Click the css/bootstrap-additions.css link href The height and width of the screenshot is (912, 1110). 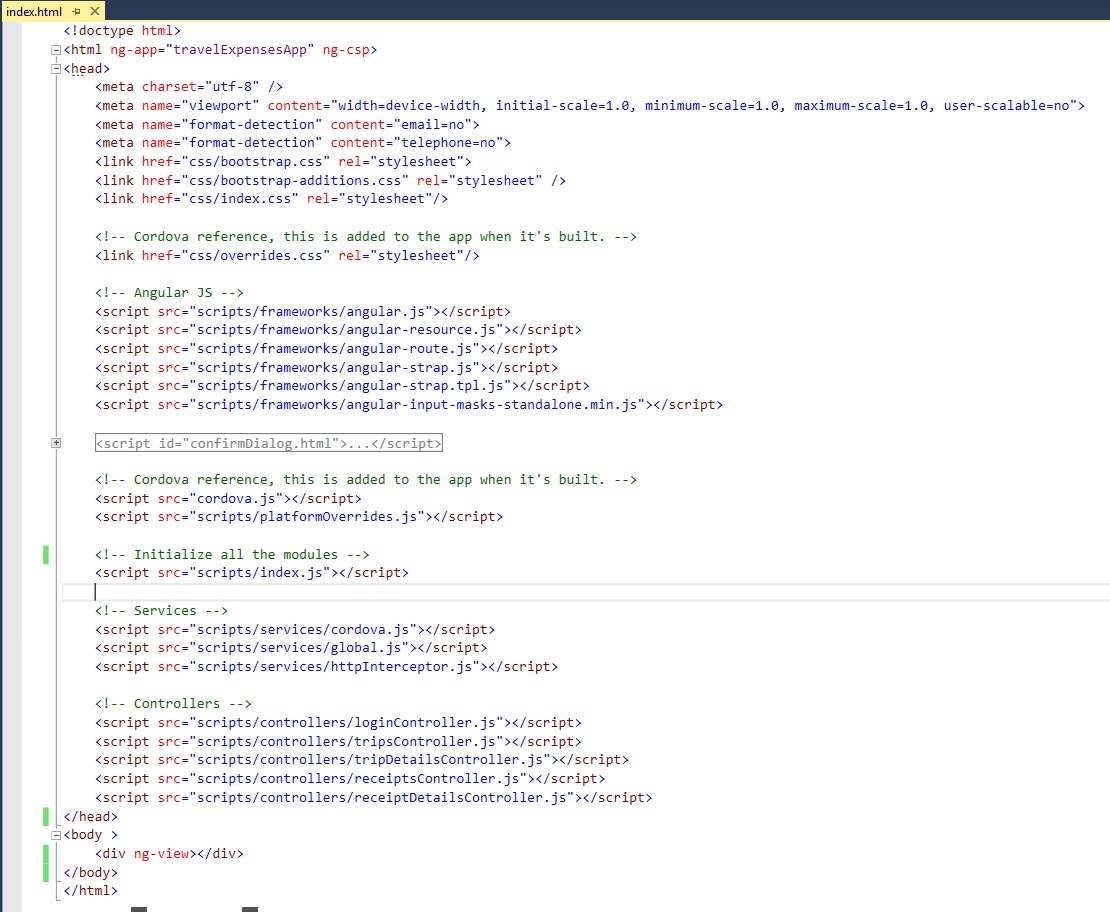pos(295,181)
